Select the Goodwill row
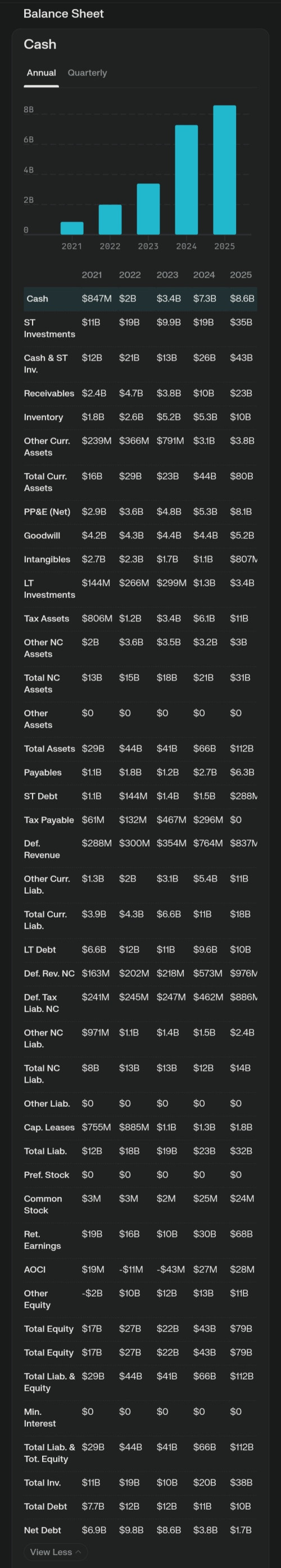Image resolution: width=281 pixels, height=1568 pixels. [140, 535]
